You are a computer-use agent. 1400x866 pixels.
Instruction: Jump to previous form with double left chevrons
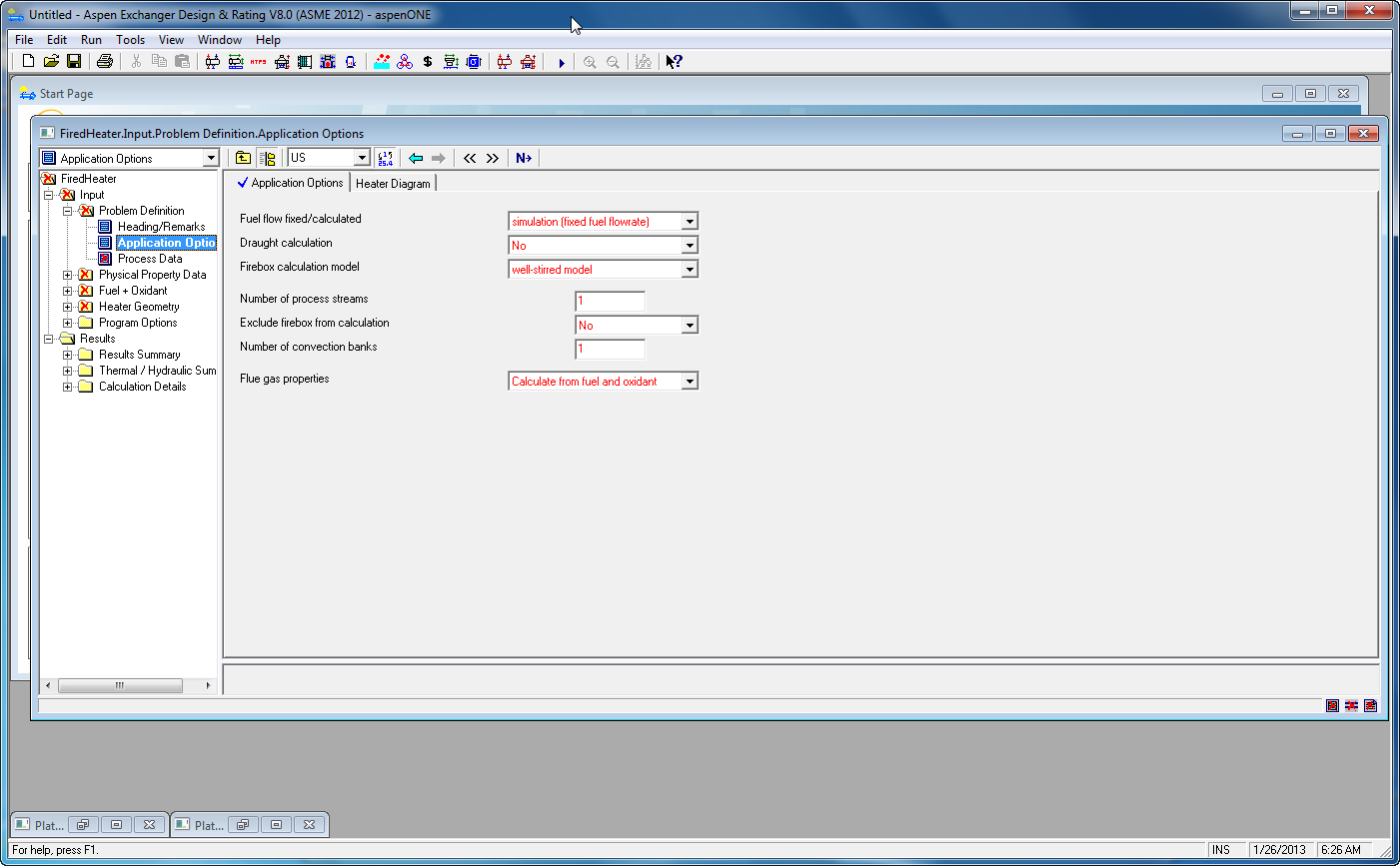pyautogui.click(x=470, y=158)
